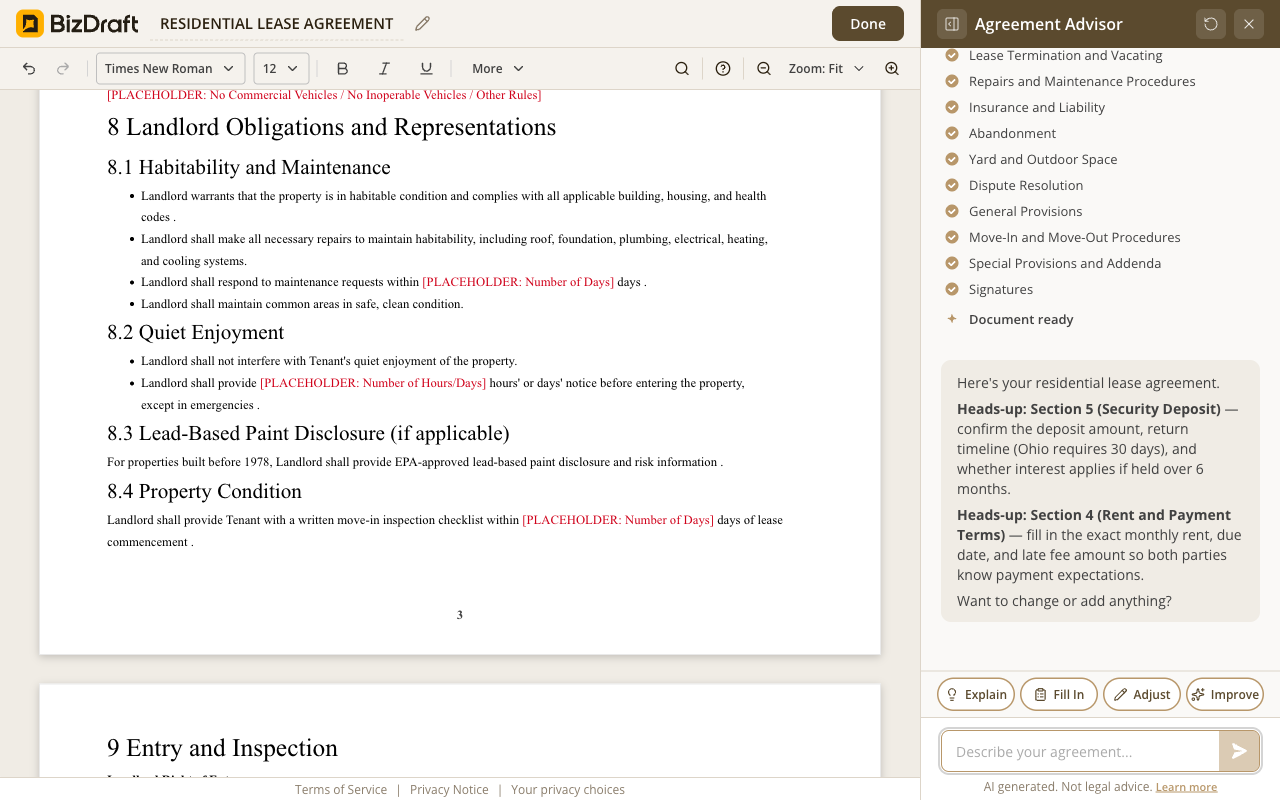Open the Times New Roman font dropdown
The image size is (1280, 800).
click(x=171, y=68)
